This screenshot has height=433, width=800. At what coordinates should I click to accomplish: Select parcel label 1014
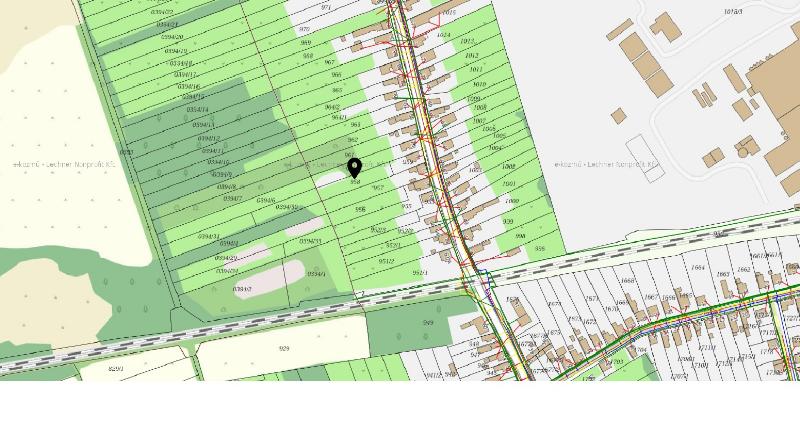[x=443, y=35]
